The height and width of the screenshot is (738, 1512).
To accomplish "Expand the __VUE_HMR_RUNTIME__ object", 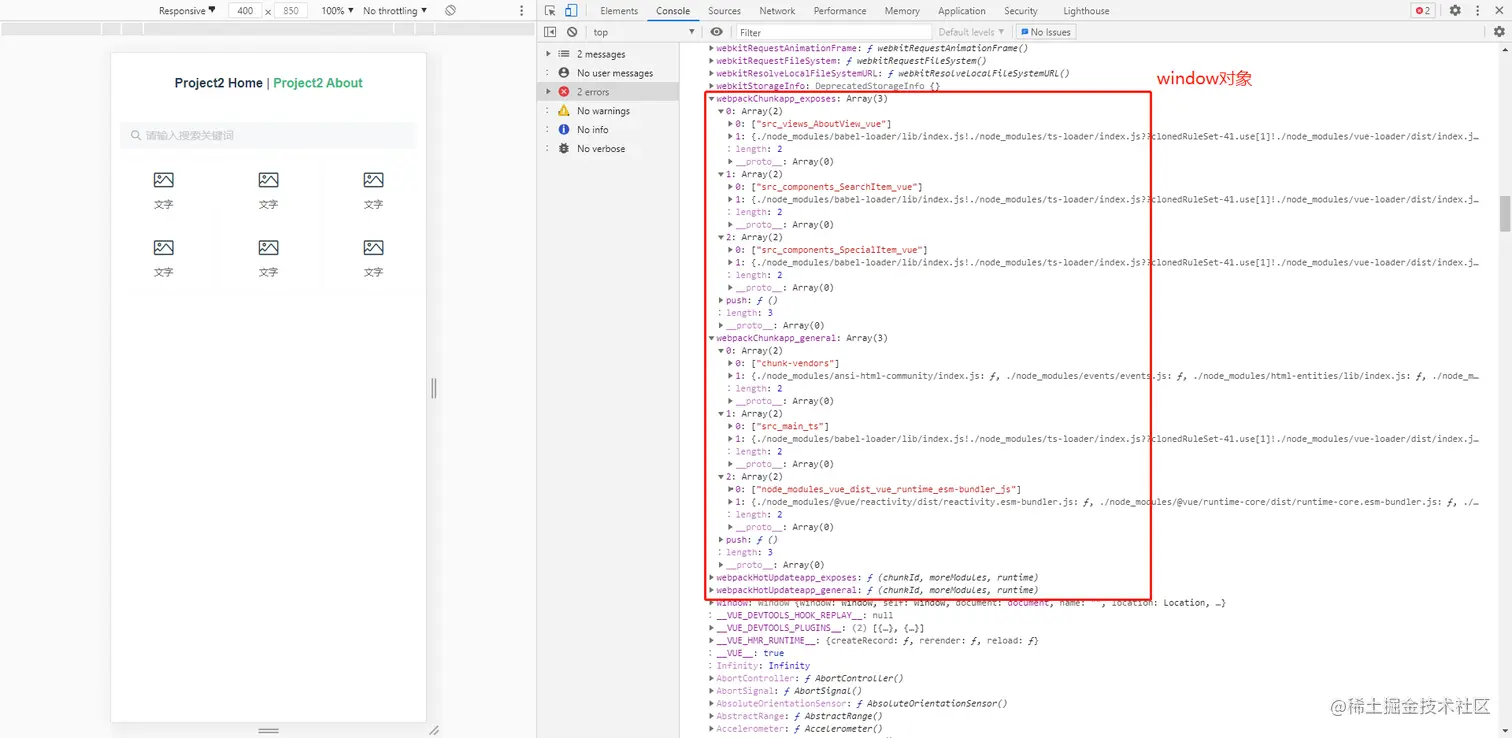I will pos(712,640).
